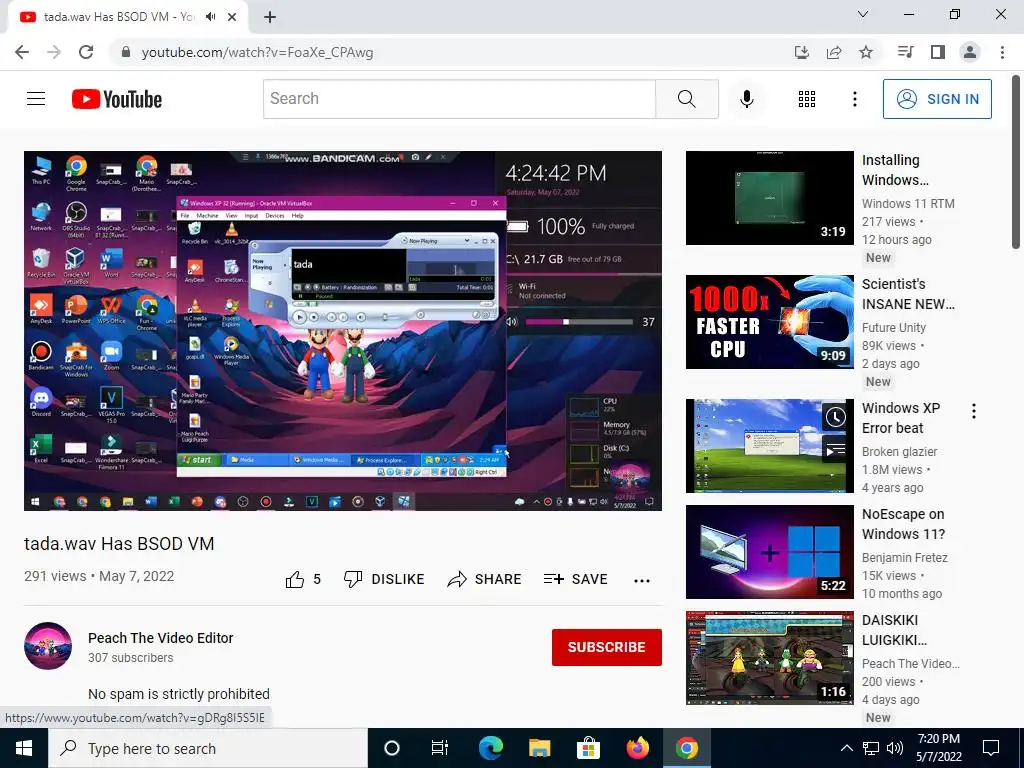Open Chrome three-dot menu
This screenshot has height=768, width=1024.
[1002, 52]
